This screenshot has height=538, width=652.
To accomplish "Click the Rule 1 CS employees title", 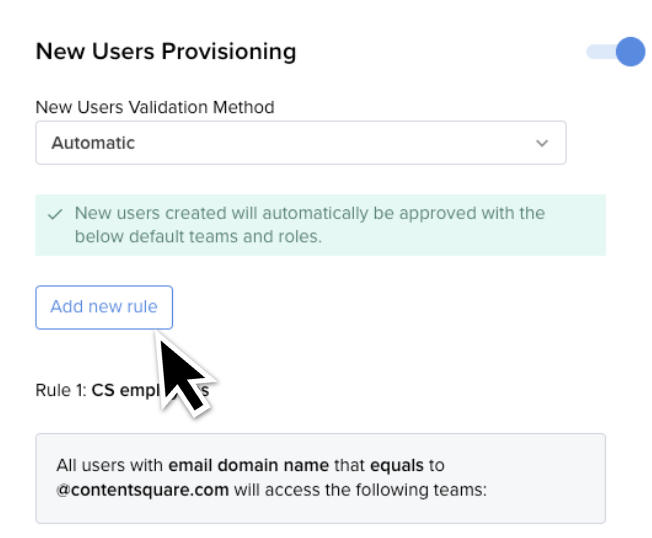I will [122, 390].
